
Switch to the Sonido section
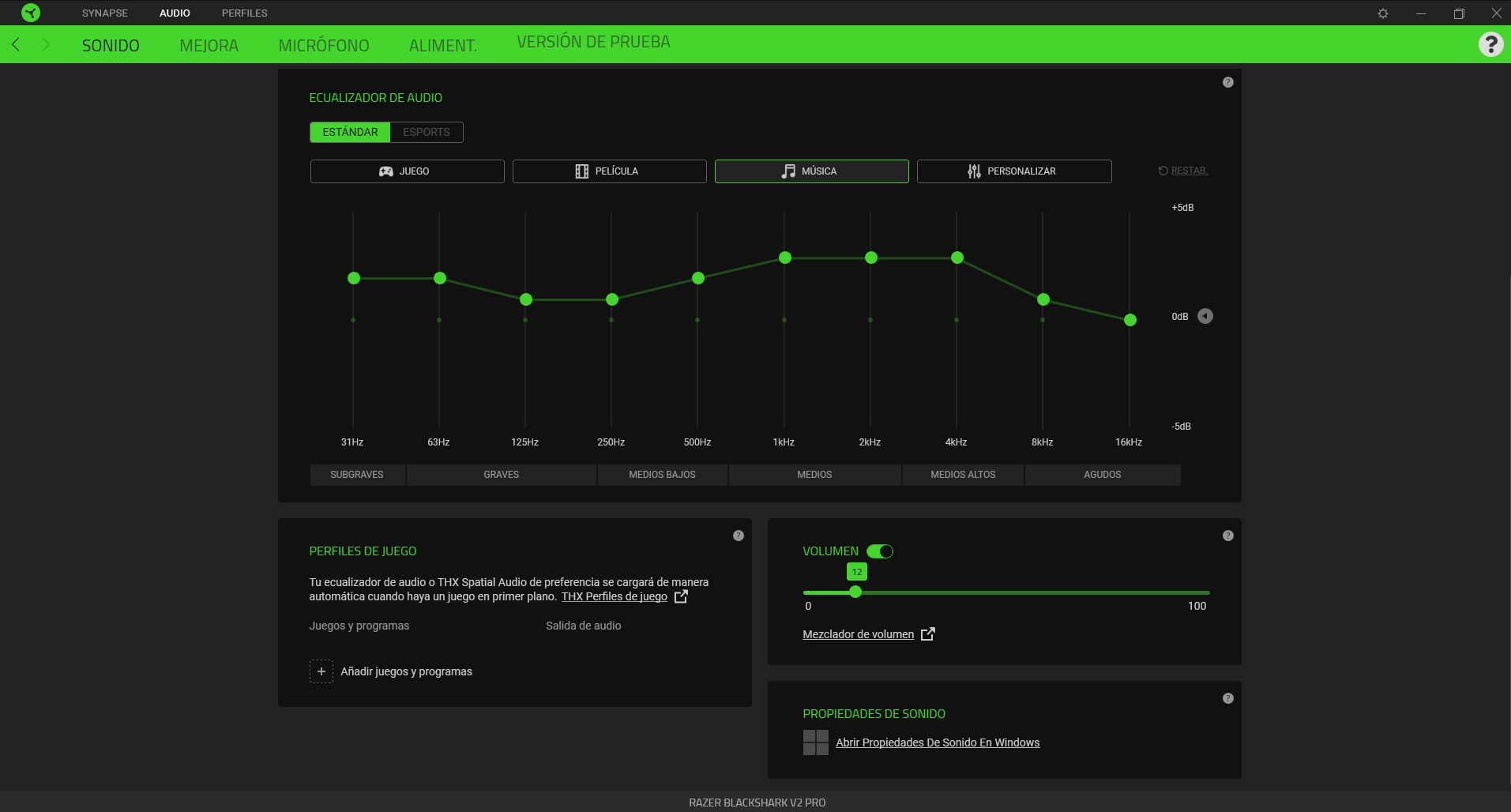(111, 45)
